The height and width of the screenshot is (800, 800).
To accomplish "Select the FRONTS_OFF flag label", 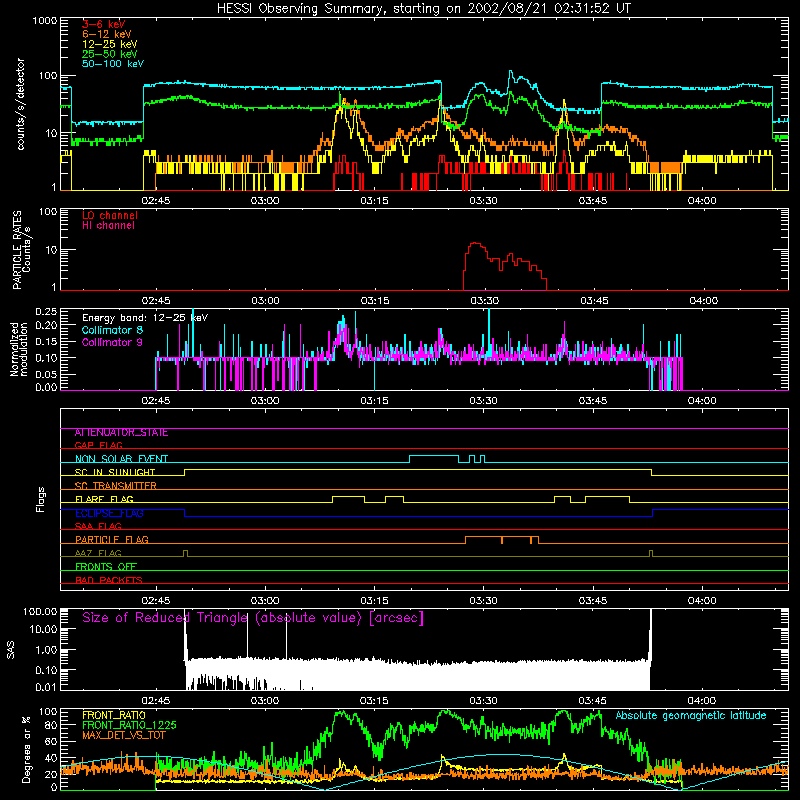I will pos(106,567).
